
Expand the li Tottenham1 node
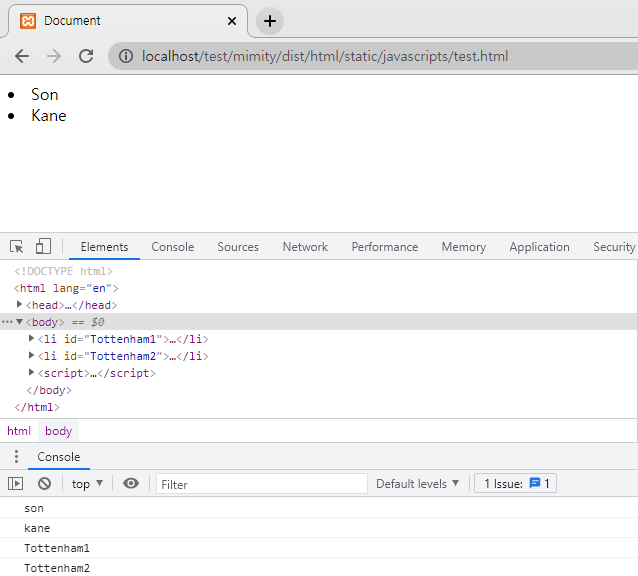click(31, 338)
